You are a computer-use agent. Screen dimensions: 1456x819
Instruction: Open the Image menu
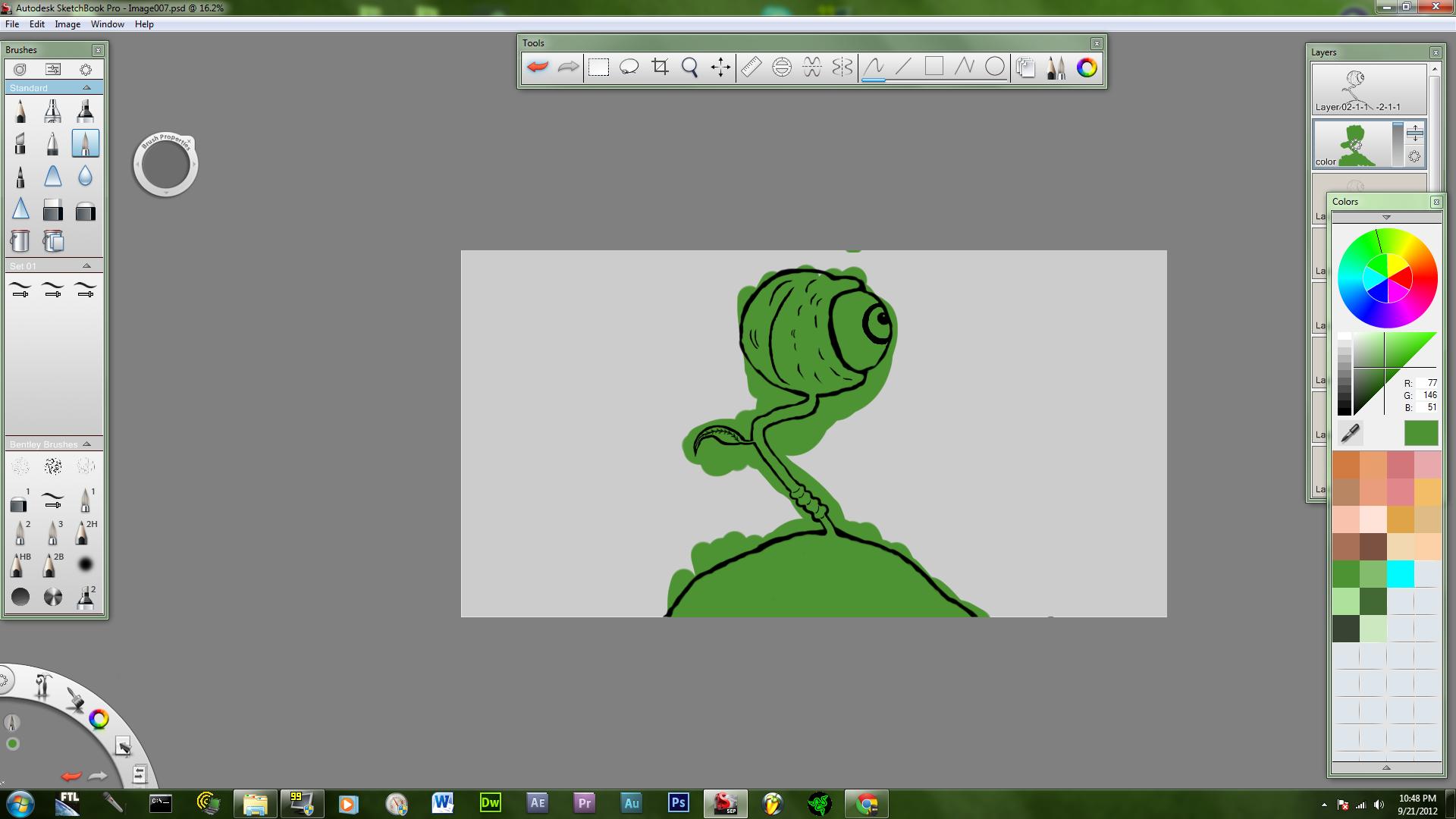67,24
